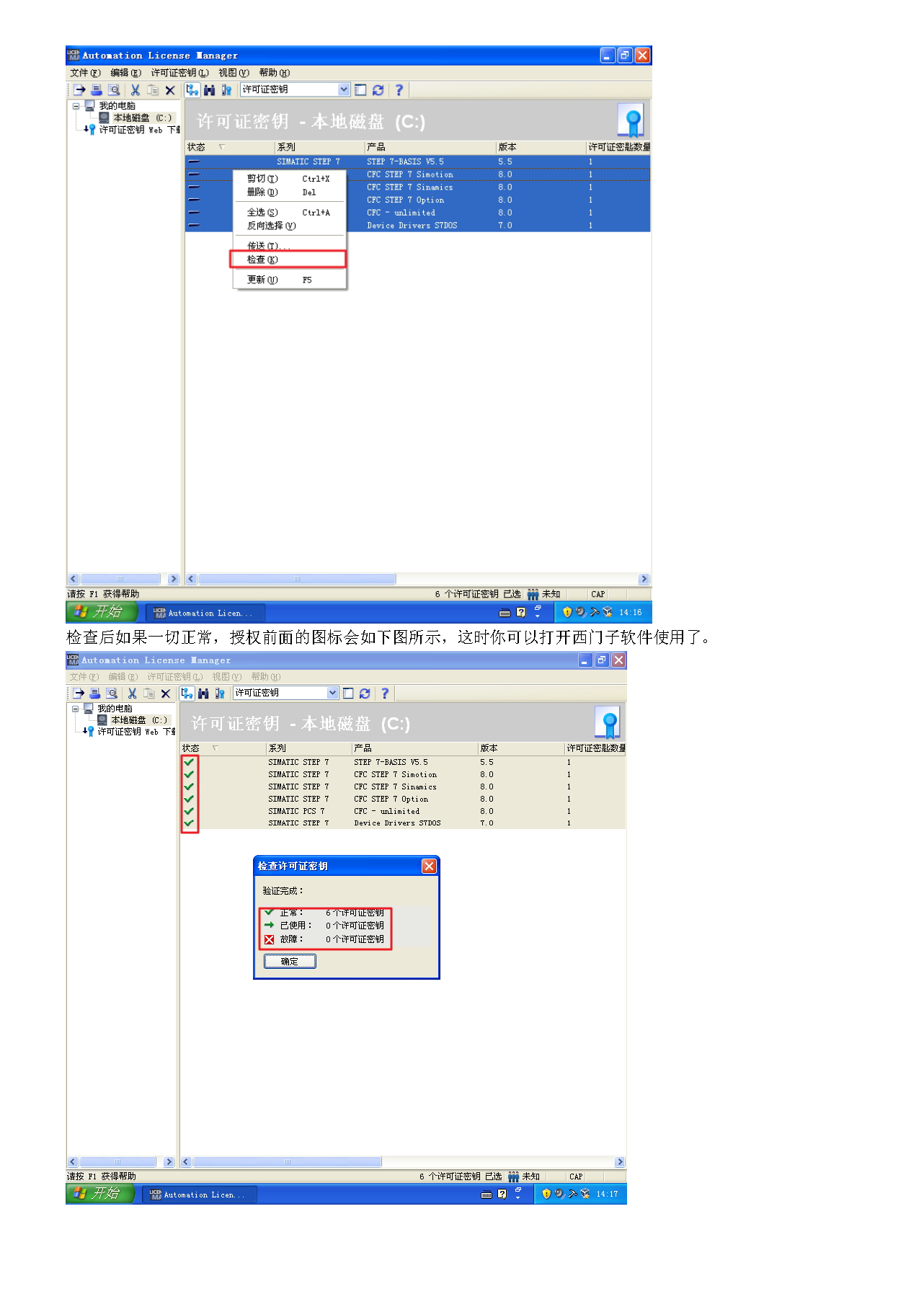Pick 删除(D) in the context menu
This screenshot has width=924, height=1307.
click(x=288, y=192)
